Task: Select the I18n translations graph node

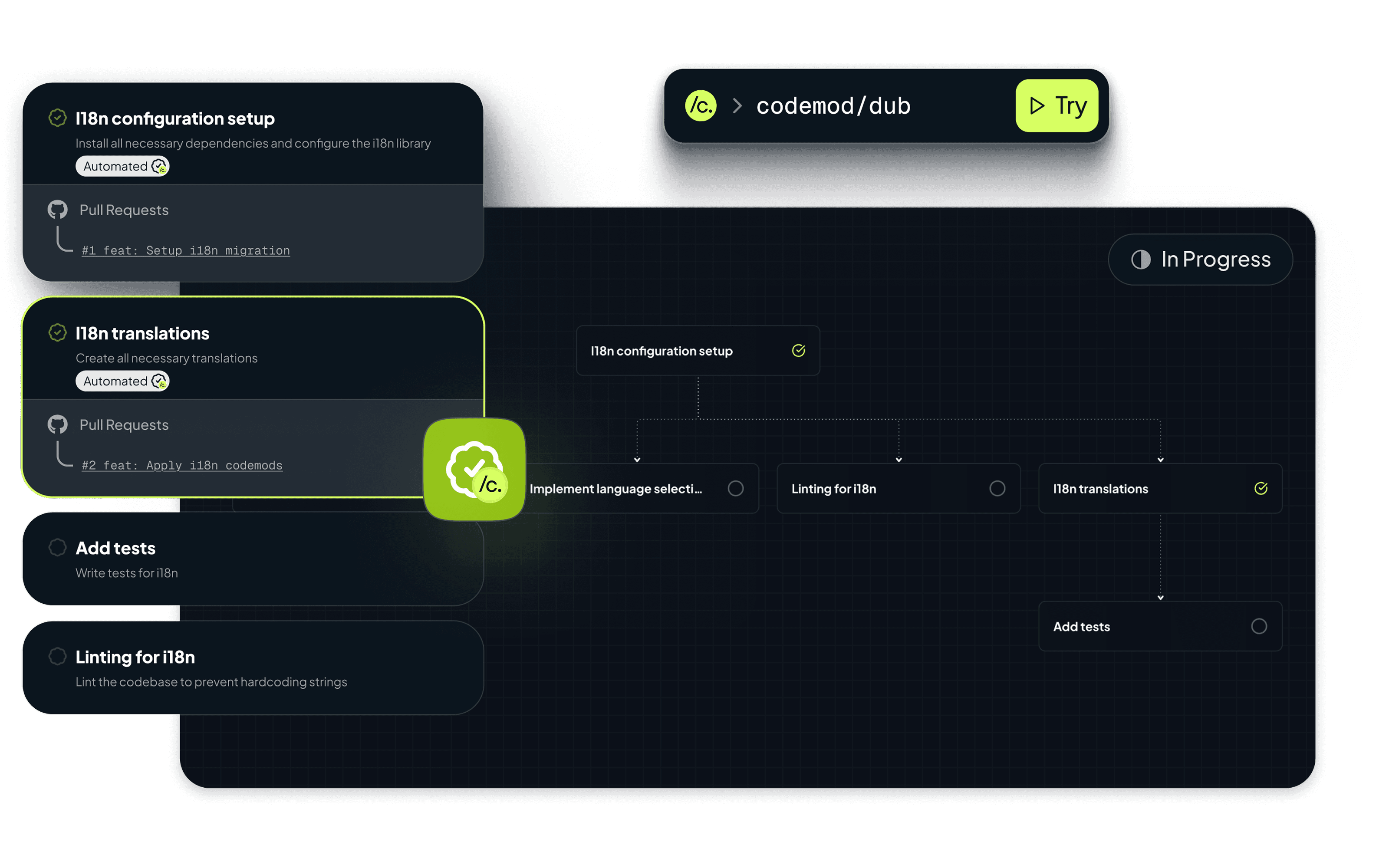Action: tap(1160, 489)
